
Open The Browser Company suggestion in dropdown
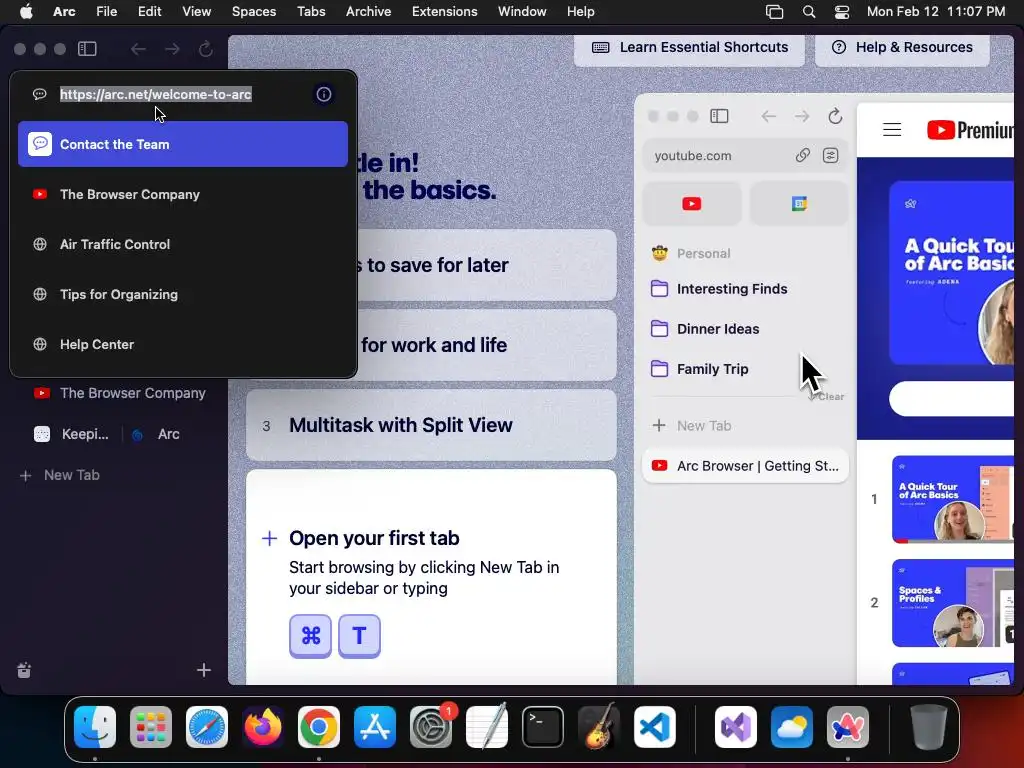click(183, 195)
